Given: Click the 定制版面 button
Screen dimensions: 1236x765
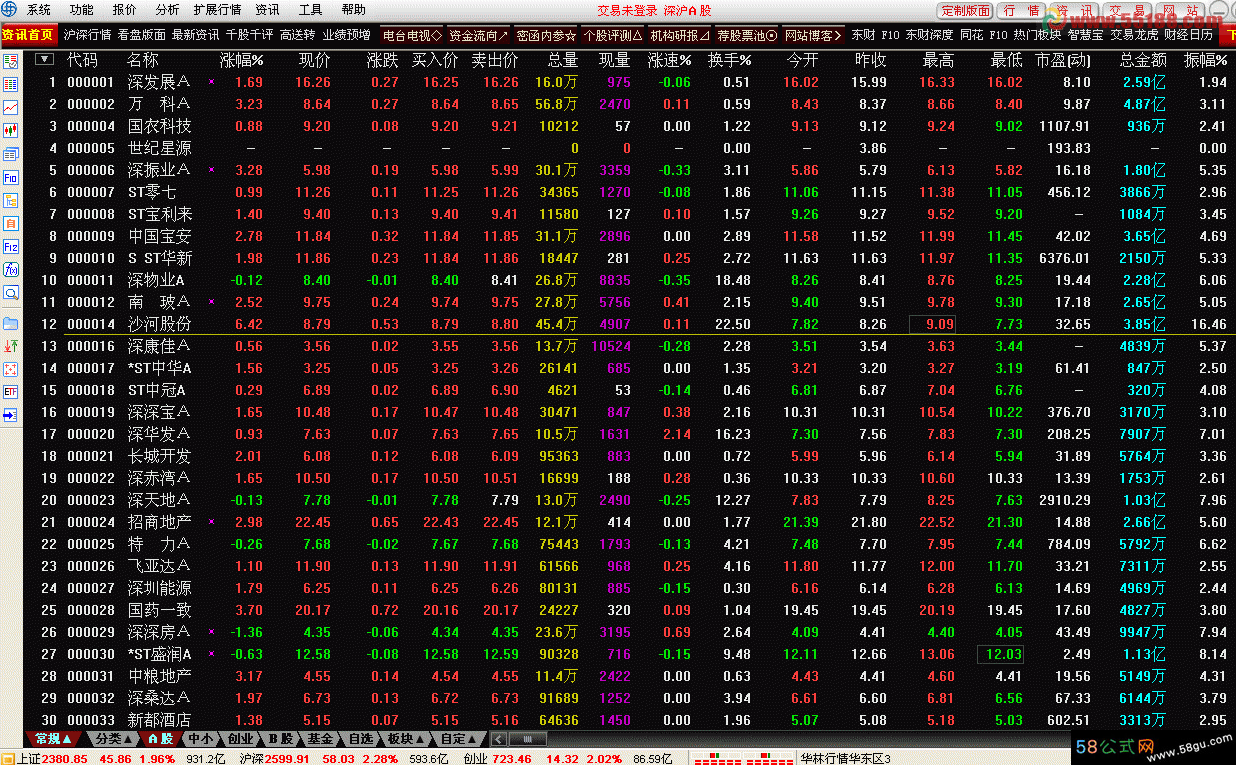Looking at the screenshot, I should [x=966, y=11].
